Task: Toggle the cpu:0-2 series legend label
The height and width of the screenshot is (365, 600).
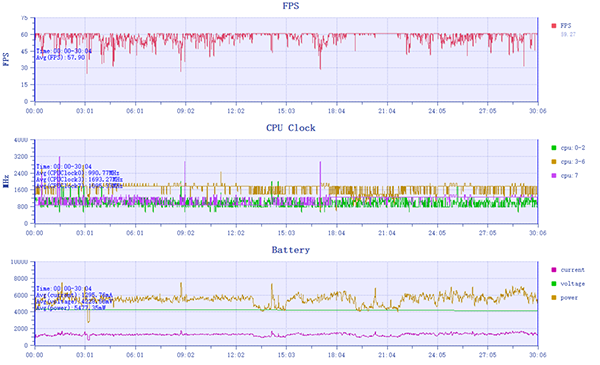Action: pos(573,148)
